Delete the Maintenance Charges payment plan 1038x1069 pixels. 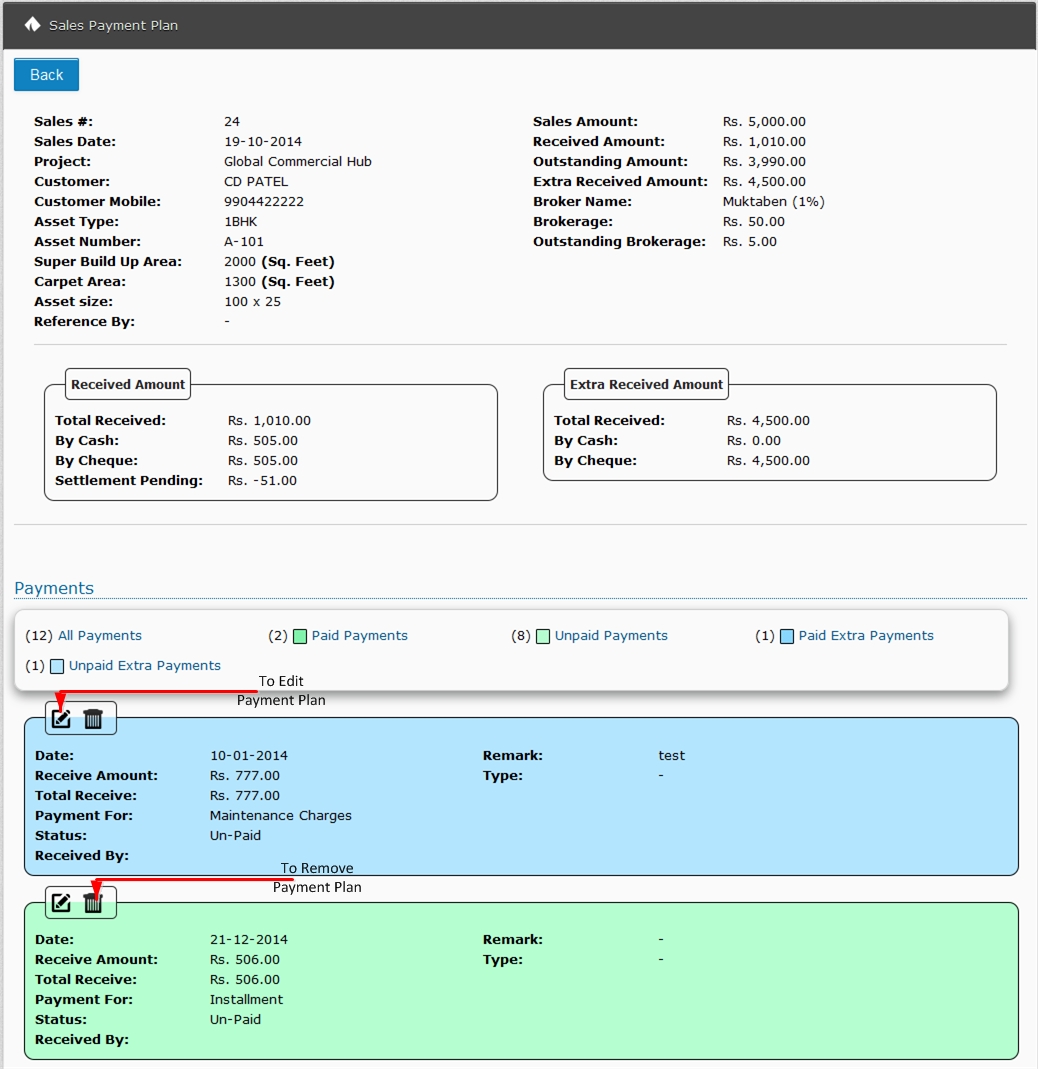[93, 718]
